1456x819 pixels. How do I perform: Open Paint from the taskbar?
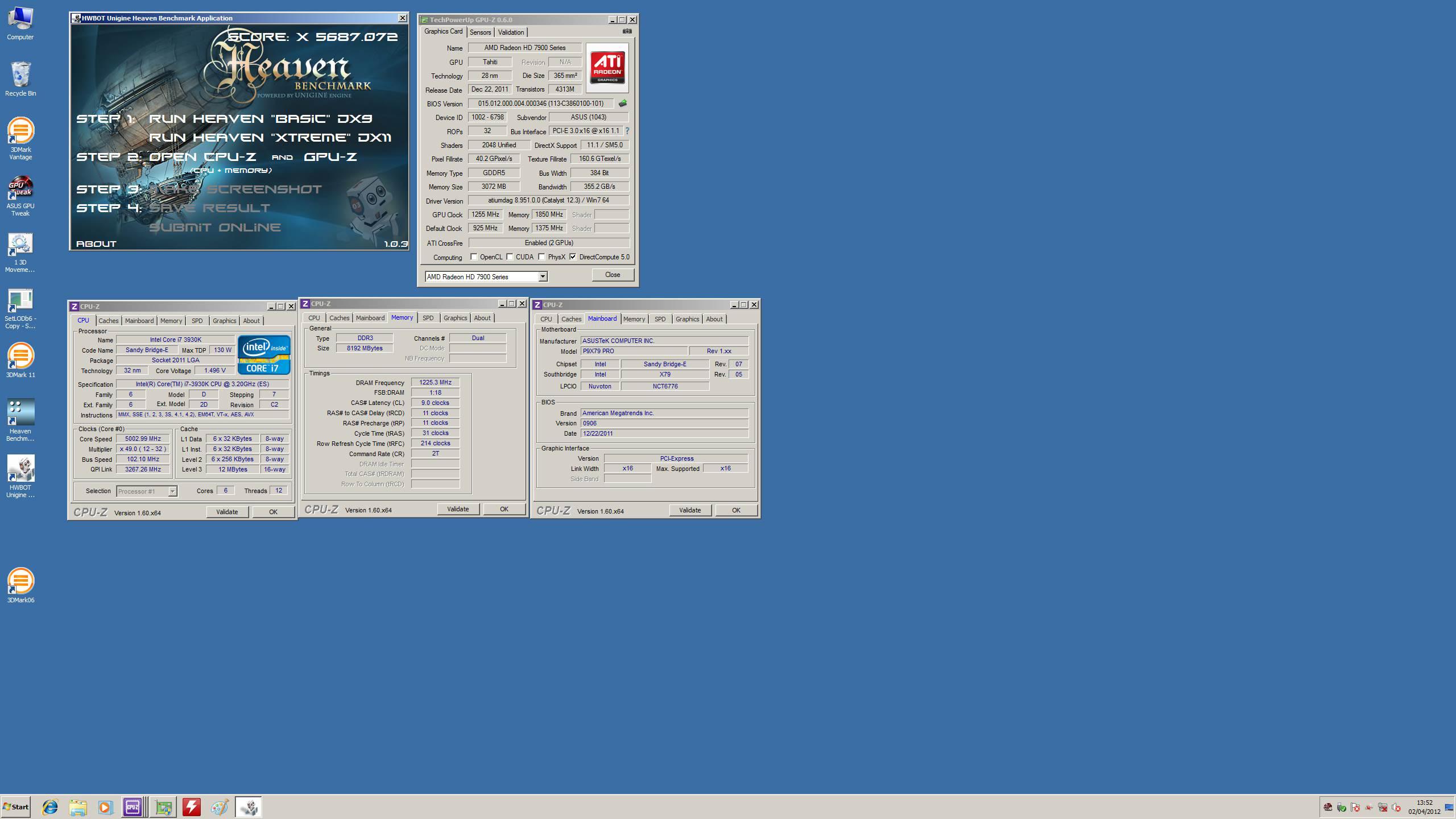[220, 807]
